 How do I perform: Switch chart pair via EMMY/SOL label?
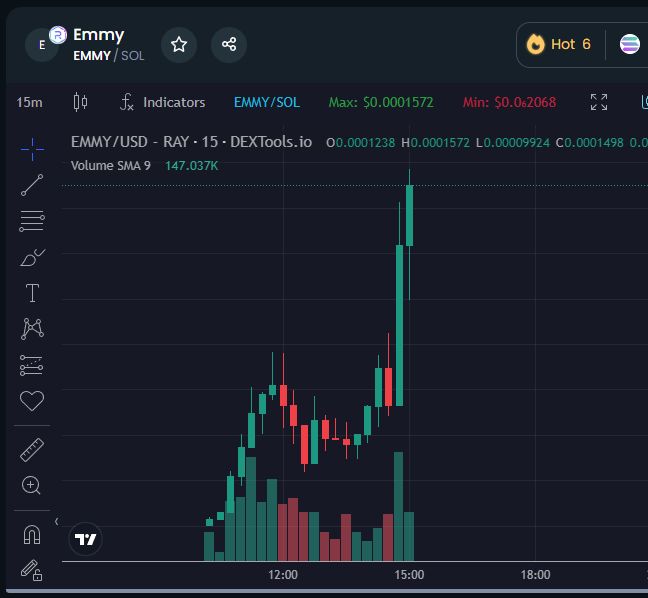coord(267,102)
